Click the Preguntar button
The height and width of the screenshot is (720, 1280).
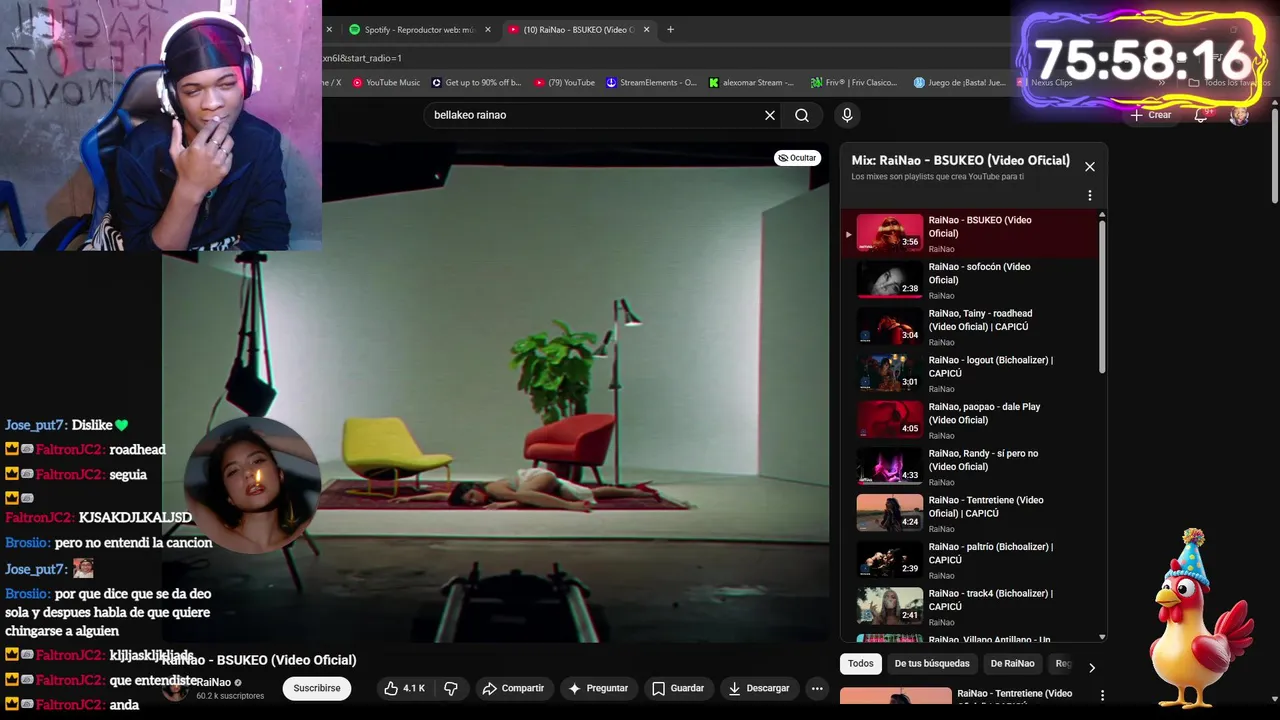pyautogui.click(x=598, y=688)
